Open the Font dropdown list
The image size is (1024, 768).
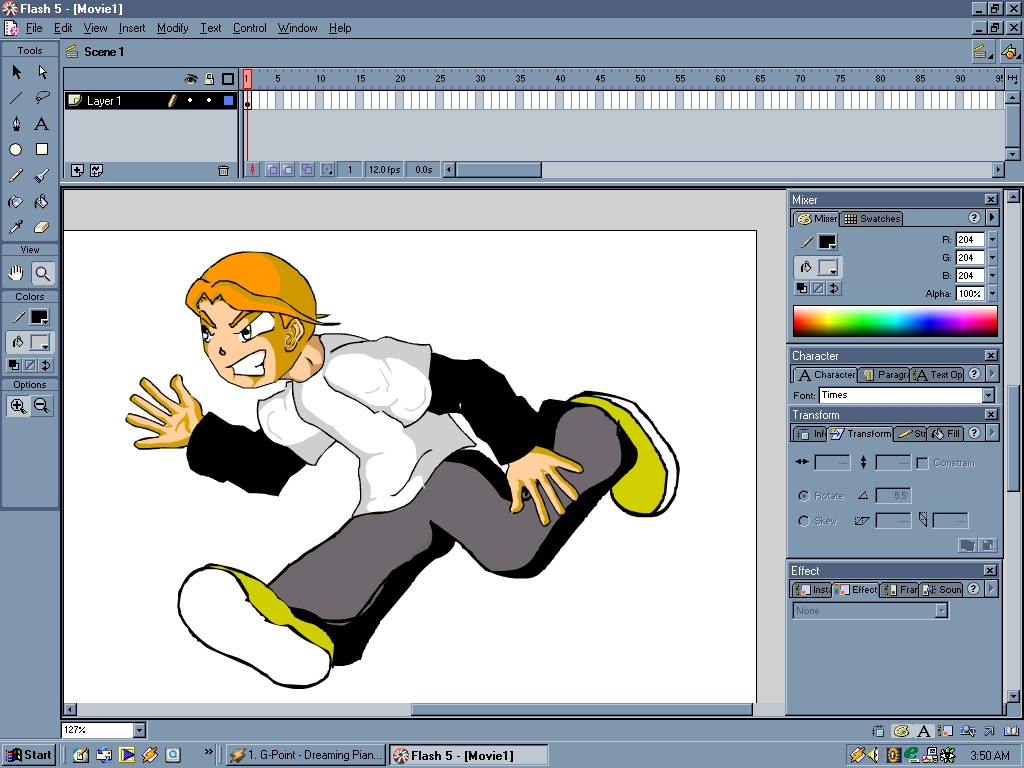coord(988,395)
